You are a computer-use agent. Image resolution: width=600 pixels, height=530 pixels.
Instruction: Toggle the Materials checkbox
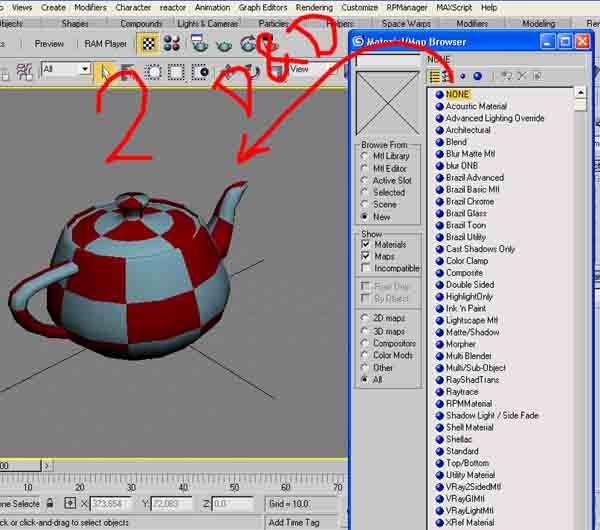pos(366,244)
